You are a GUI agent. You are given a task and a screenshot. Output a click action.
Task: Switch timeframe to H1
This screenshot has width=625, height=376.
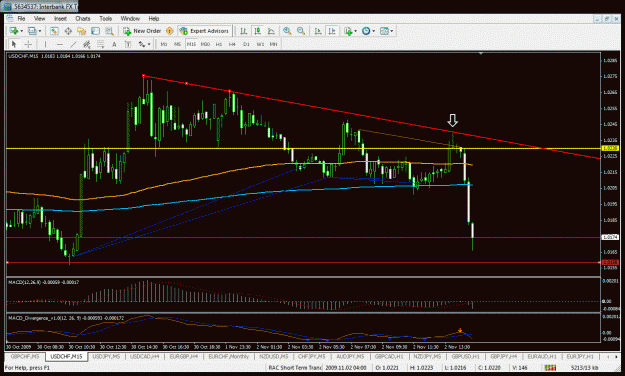point(219,44)
